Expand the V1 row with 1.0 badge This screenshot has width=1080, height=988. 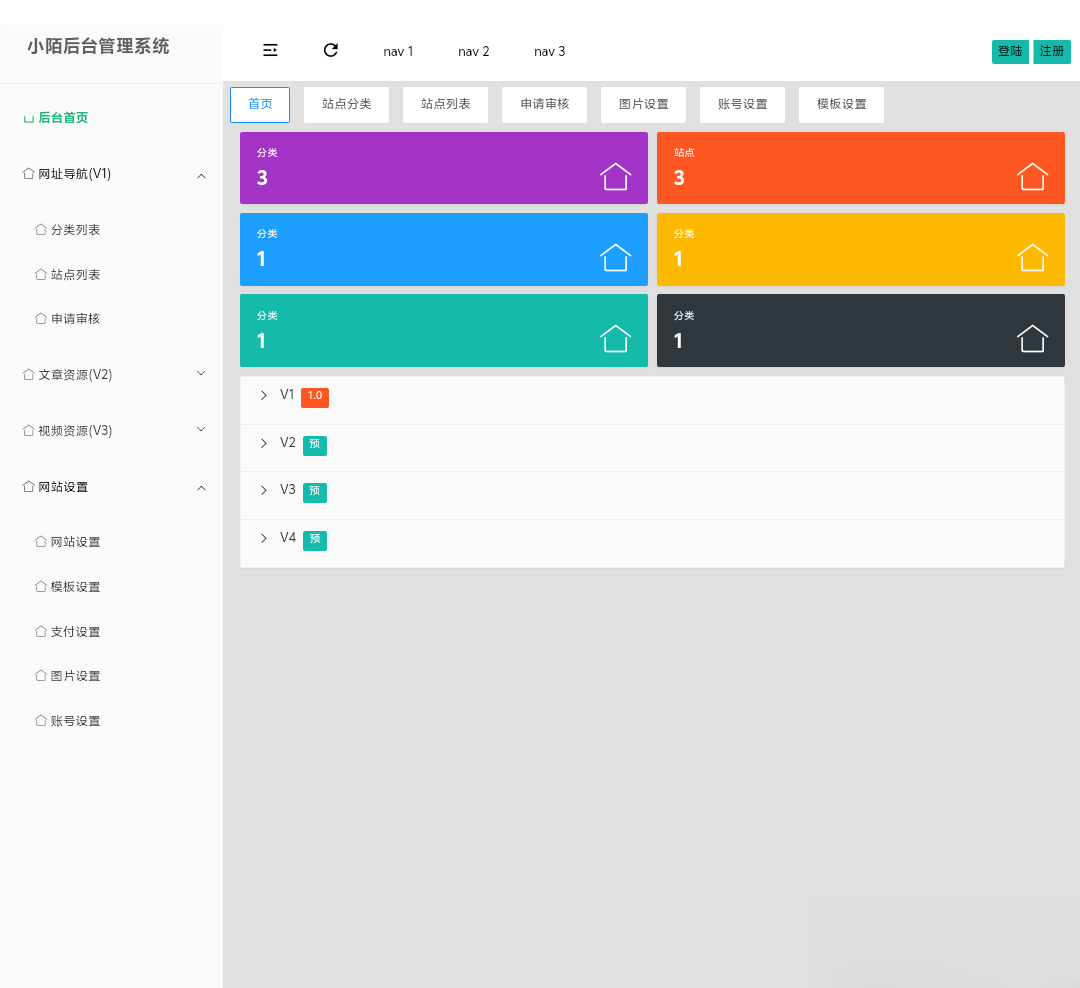(x=263, y=395)
